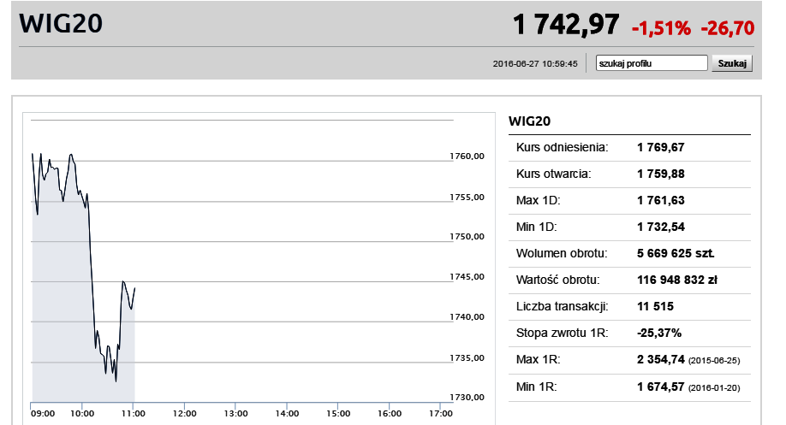The image size is (786, 425).
Task: Click the 1755,00 axis label
Action: click(467, 197)
